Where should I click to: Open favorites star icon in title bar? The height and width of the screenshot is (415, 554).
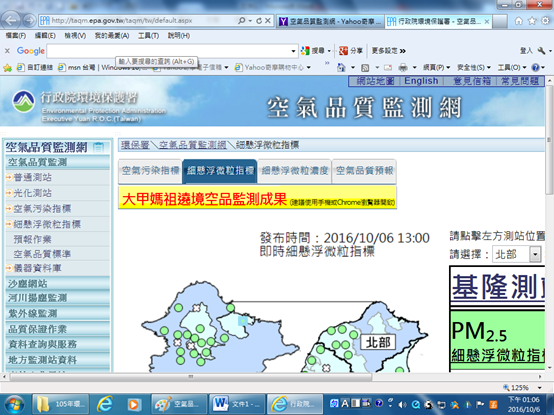coord(532,21)
